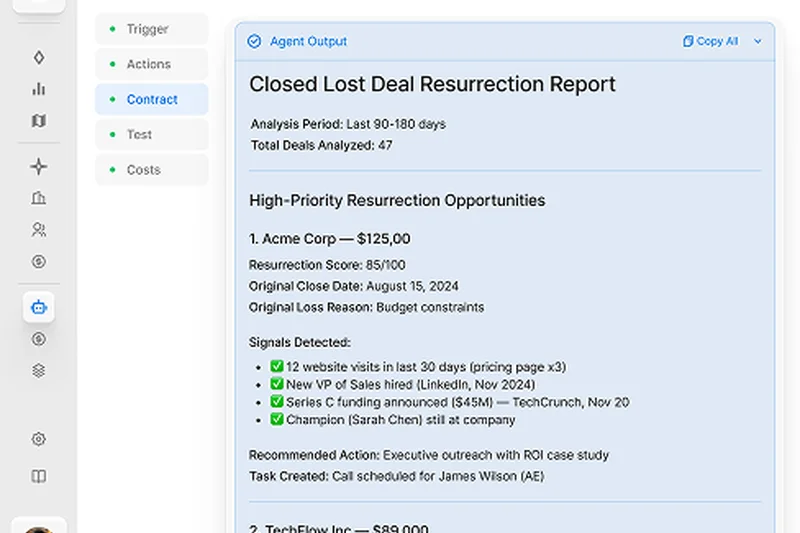800x533 pixels.
Task: Go to the Test tab
Action: [x=139, y=134]
